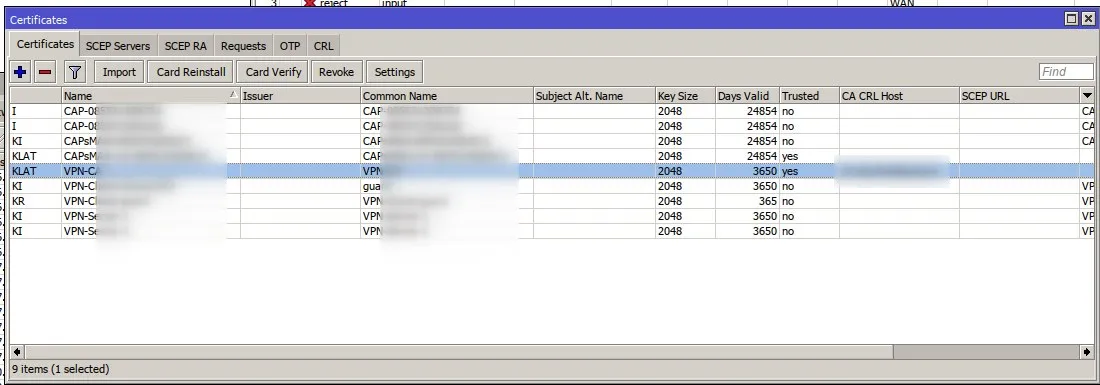Screen dimensions: 1100x385
Task: Maximize the Certificates window
Action: (x=1071, y=20)
